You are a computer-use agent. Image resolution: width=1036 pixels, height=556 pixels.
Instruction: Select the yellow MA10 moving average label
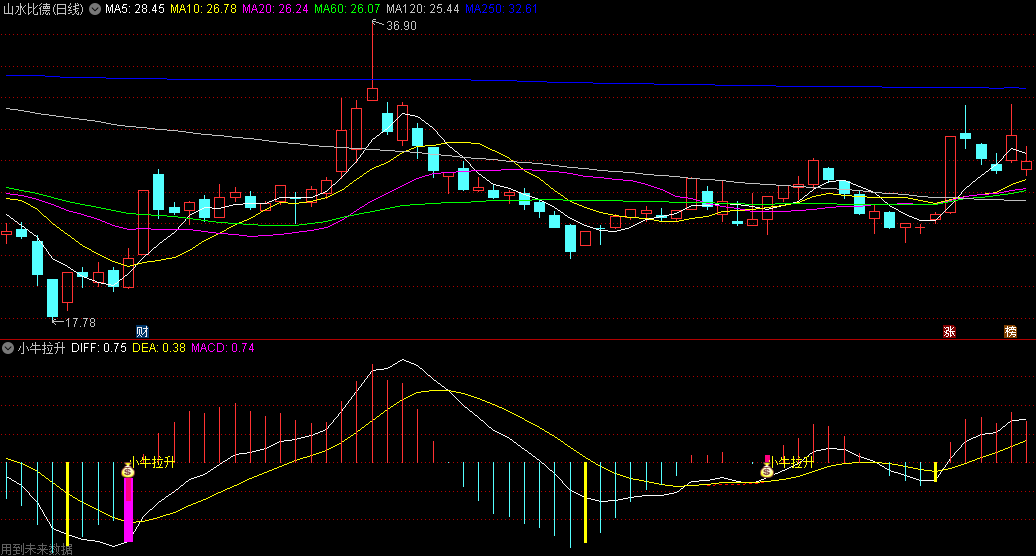[x=203, y=9]
